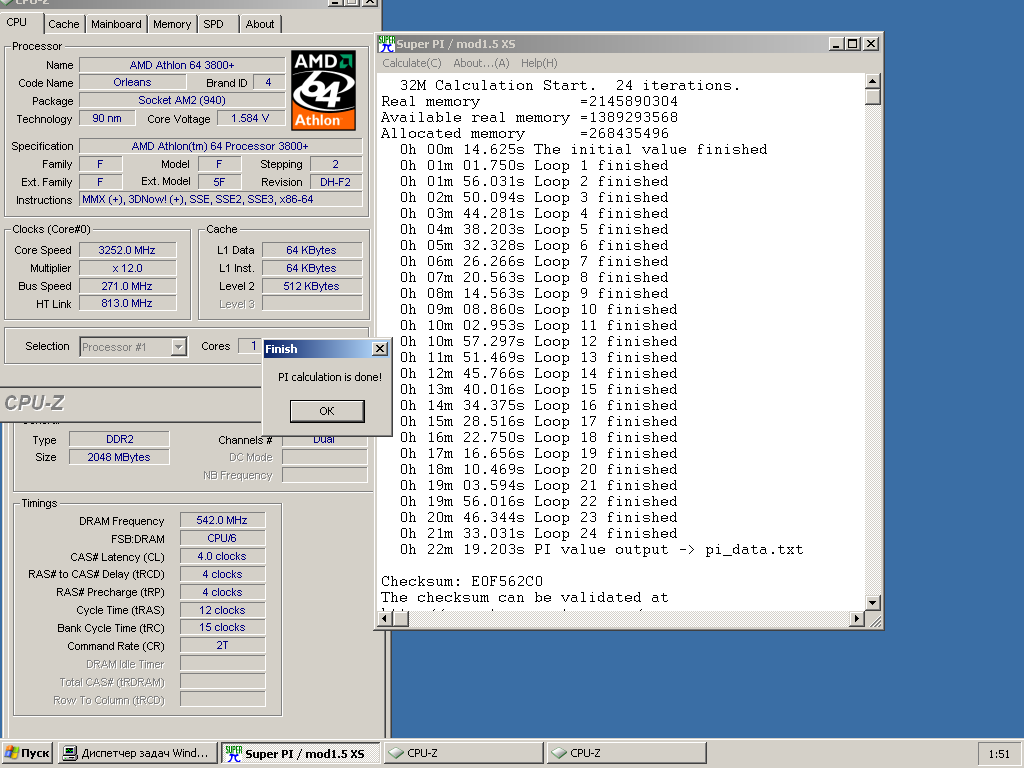
Task: Click the L1 Data value 64 KBytes
Action: (312, 250)
